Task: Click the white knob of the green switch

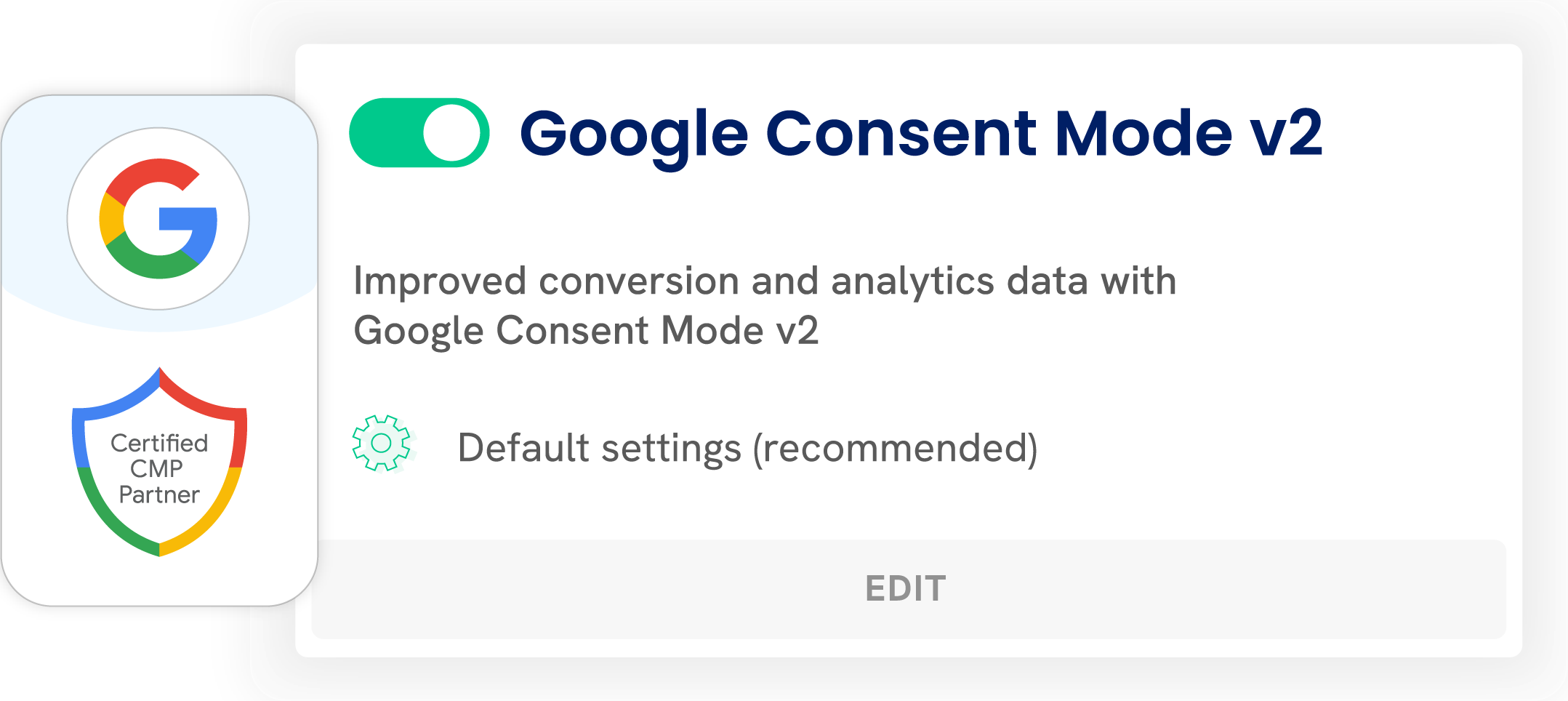Action: pyautogui.click(x=451, y=133)
